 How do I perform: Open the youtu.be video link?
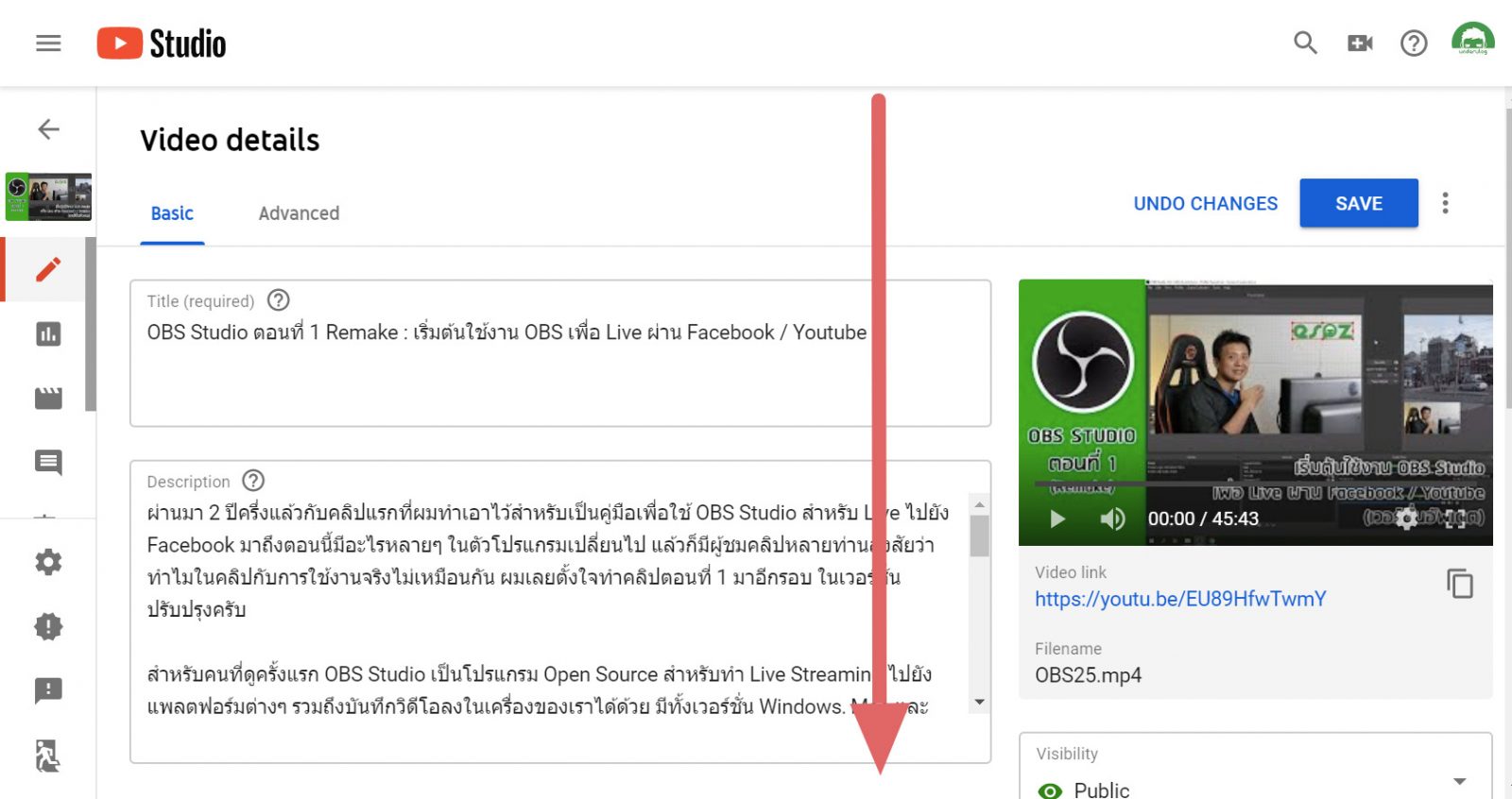coord(1180,599)
